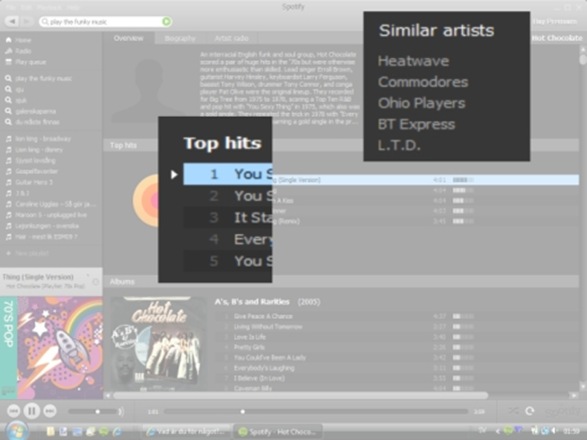Viewport: 587px width, 440px height.
Task: Click the now playing track title 'Thing (Single Version)'
Action: coord(38,277)
